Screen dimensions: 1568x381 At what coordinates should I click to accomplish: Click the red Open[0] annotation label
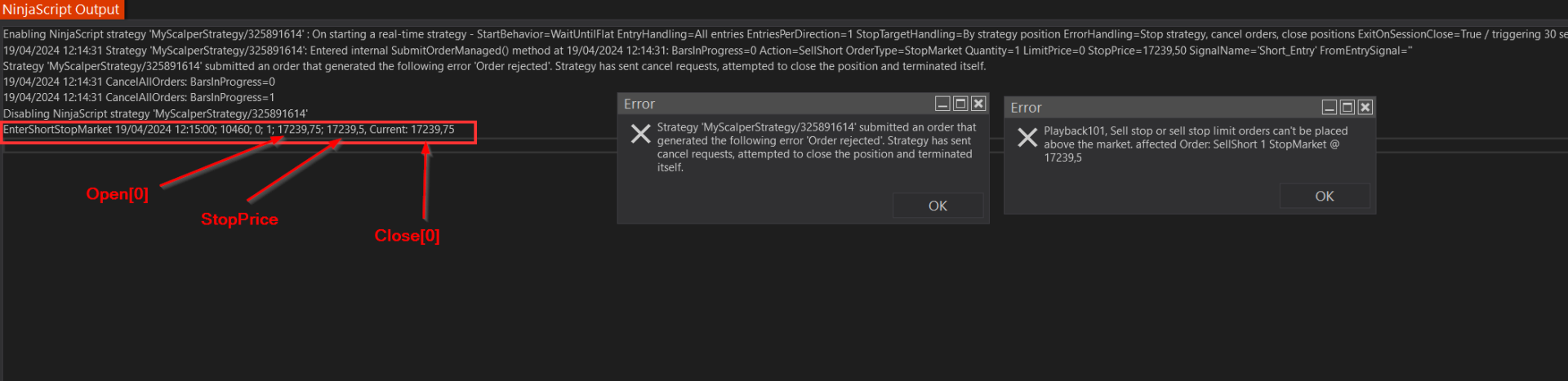[118, 194]
